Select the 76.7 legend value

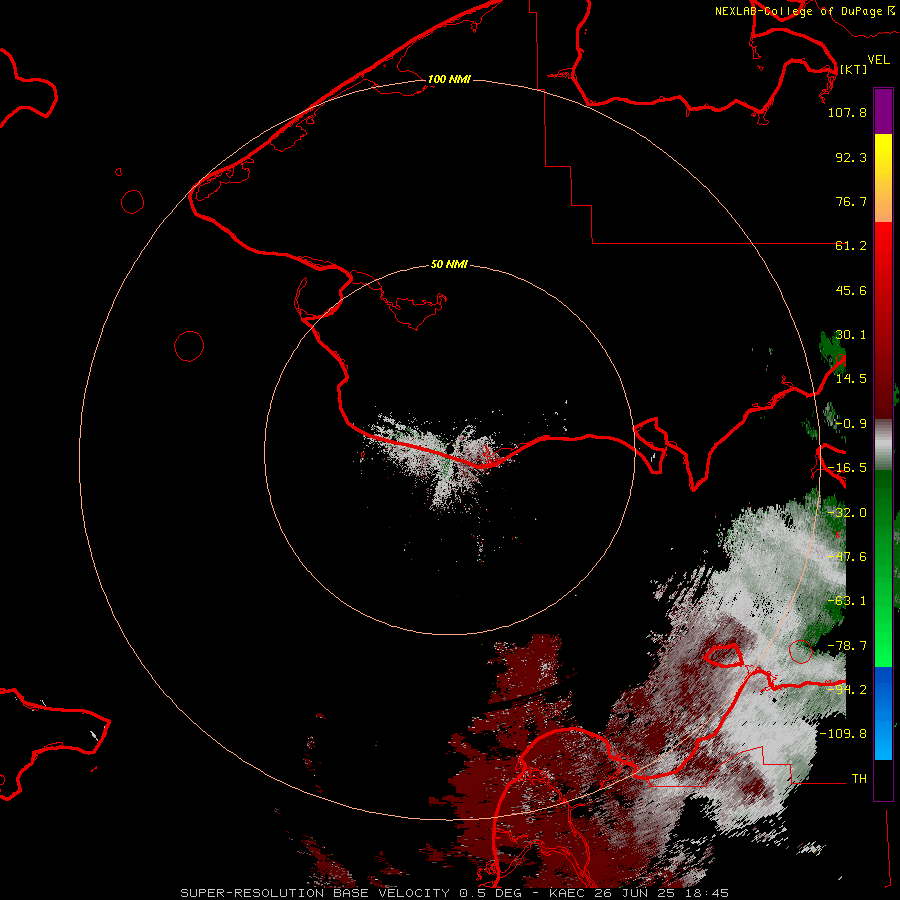[851, 201]
